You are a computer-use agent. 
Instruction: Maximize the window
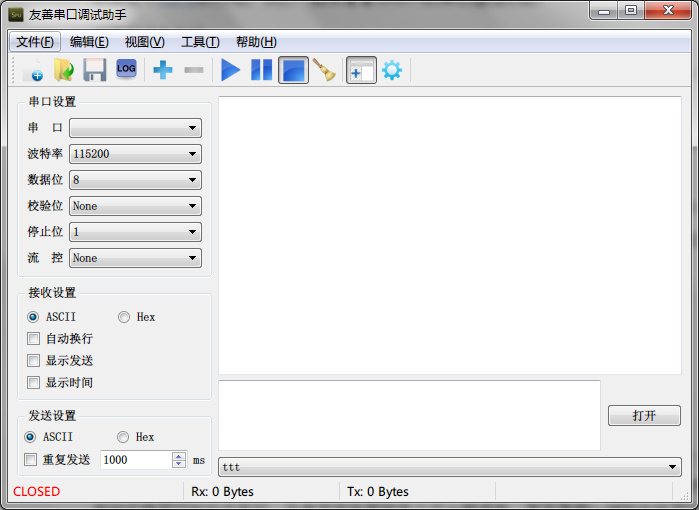pyautogui.click(x=631, y=11)
